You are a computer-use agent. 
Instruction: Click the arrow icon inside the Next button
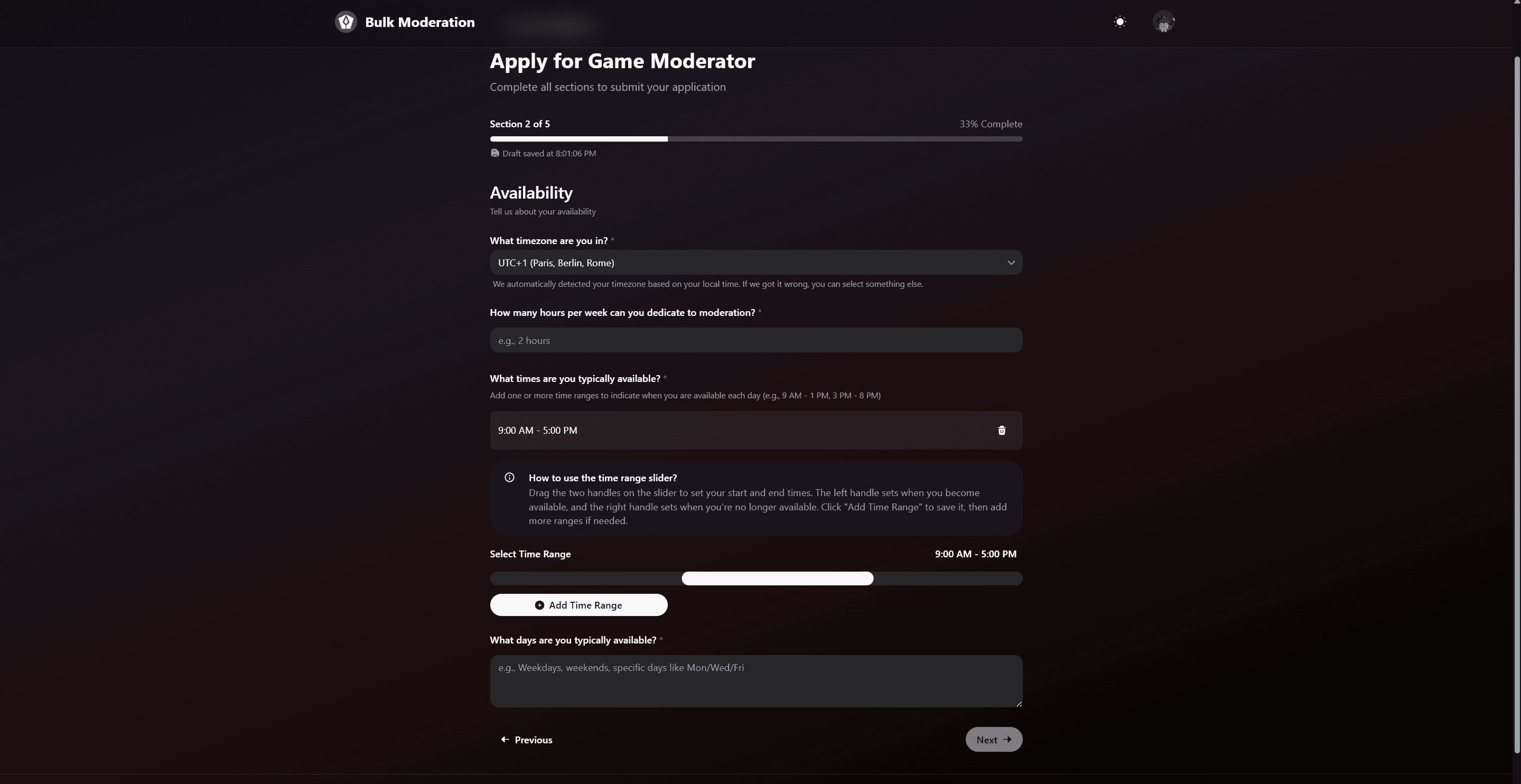click(x=1007, y=739)
